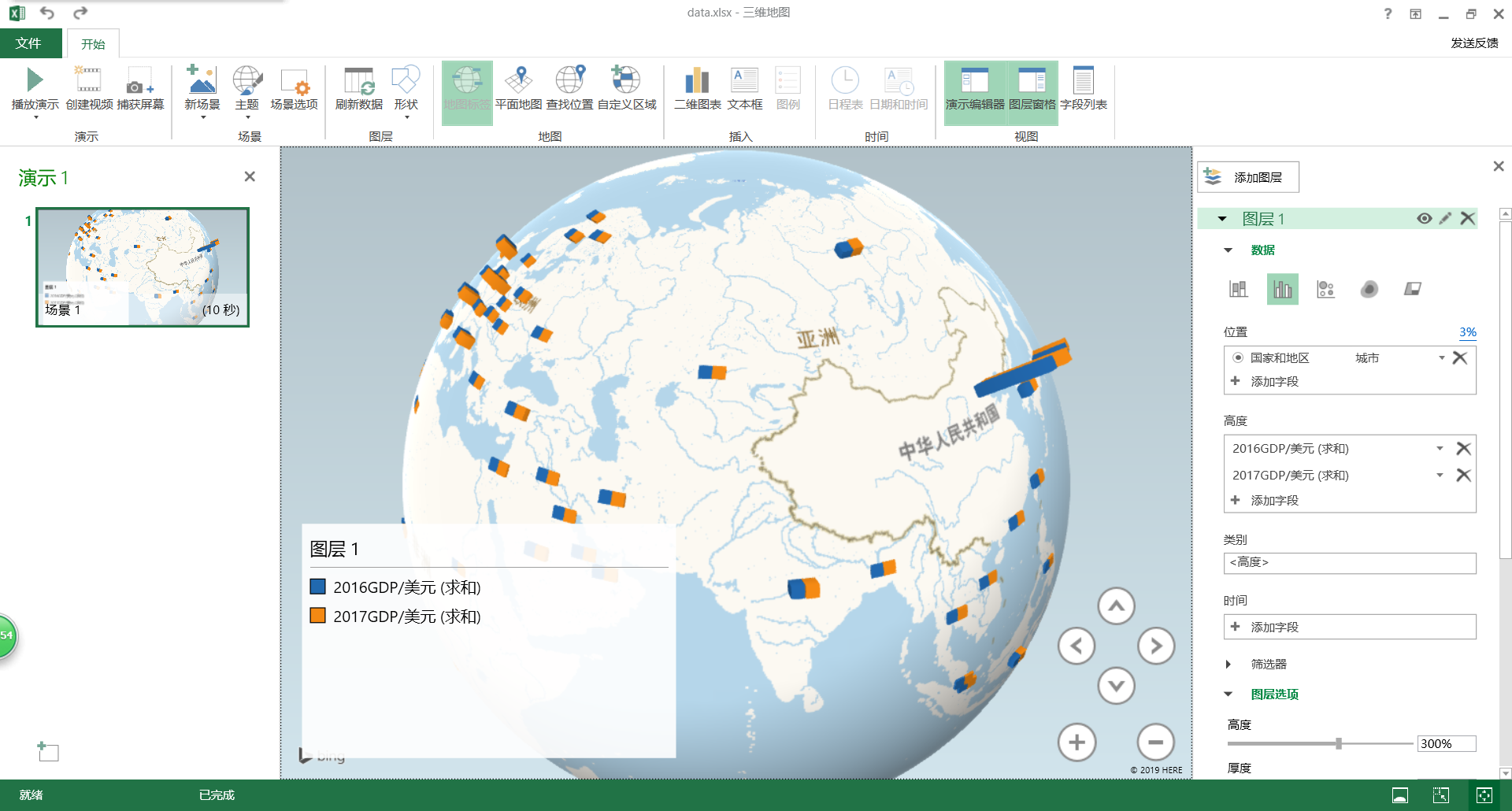The width and height of the screenshot is (1512, 811).
Task: Click the 发送反馈 link
Action: (x=1475, y=43)
